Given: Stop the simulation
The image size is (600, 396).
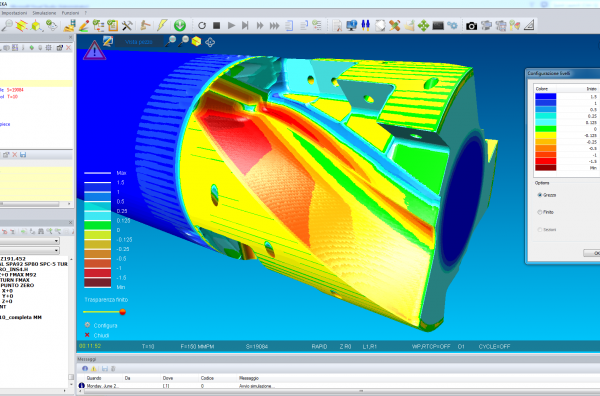Looking at the screenshot, I should 217,26.
